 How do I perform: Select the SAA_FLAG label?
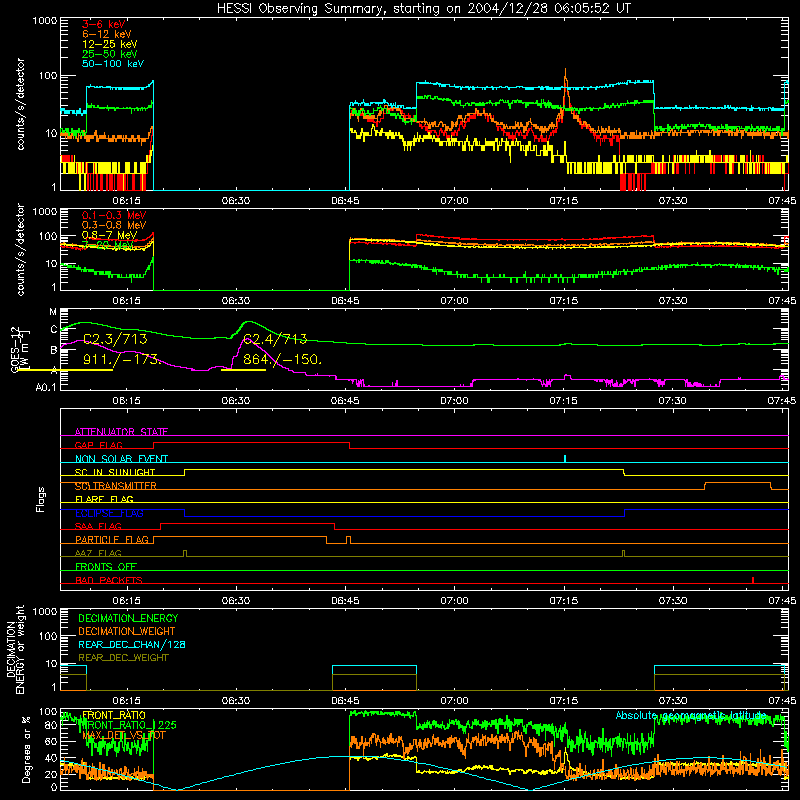tap(98, 526)
